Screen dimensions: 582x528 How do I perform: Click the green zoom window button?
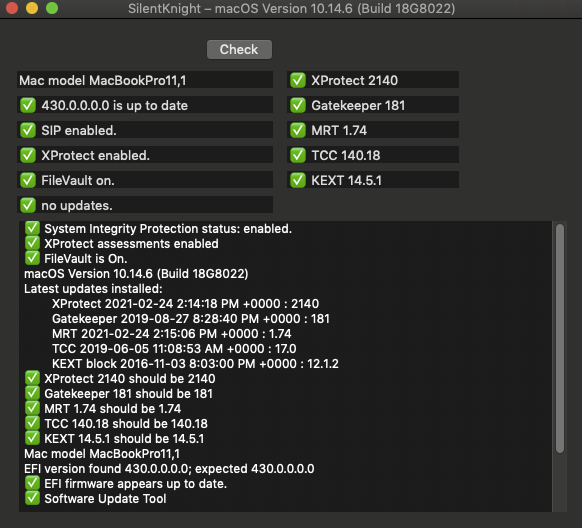pos(52,8)
